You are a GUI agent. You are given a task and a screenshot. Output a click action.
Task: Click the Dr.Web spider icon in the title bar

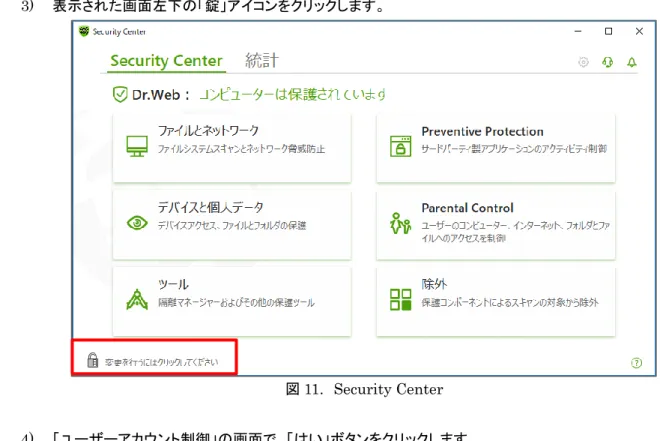click(84, 31)
